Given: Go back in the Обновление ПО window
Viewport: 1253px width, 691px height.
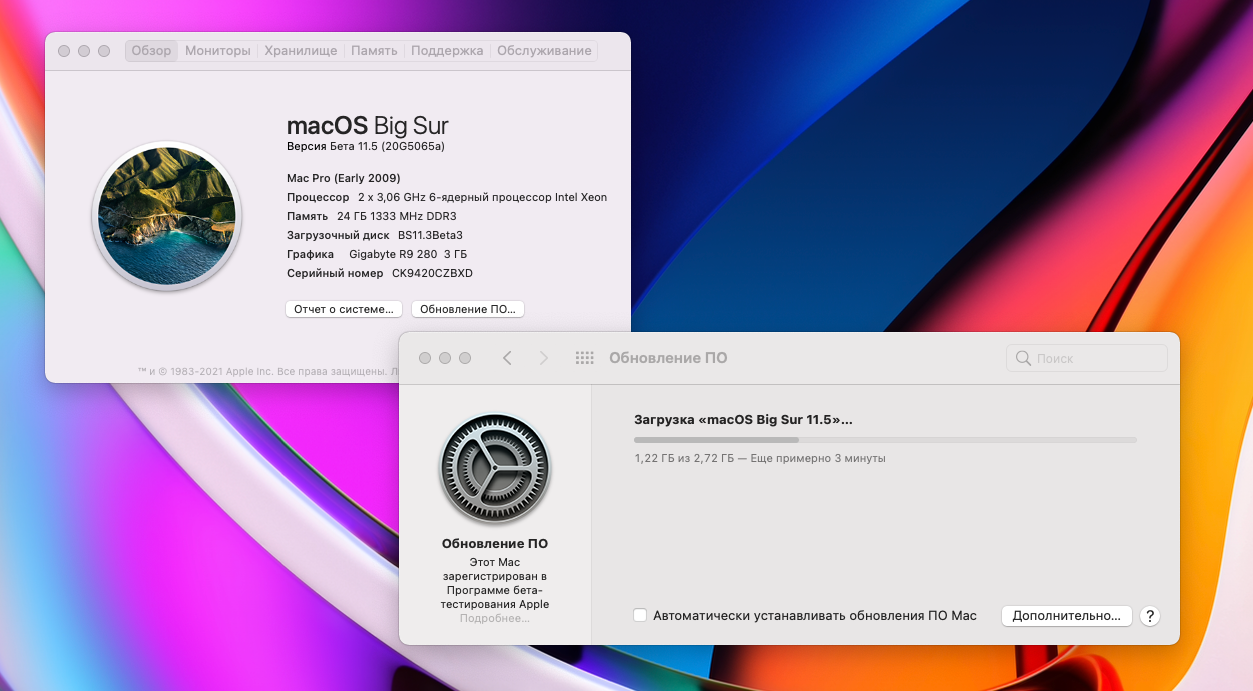Looking at the screenshot, I should [507, 358].
